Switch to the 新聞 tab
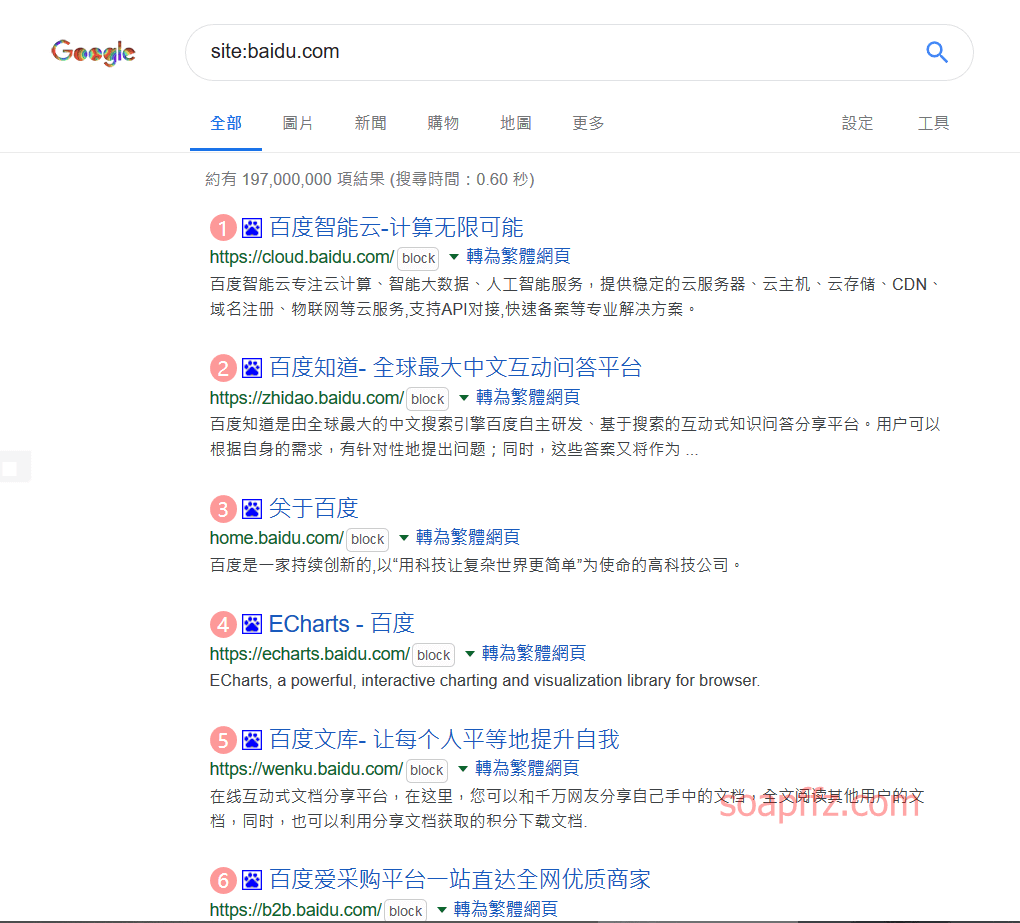This screenshot has height=923, width=1020. coord(371,123)
